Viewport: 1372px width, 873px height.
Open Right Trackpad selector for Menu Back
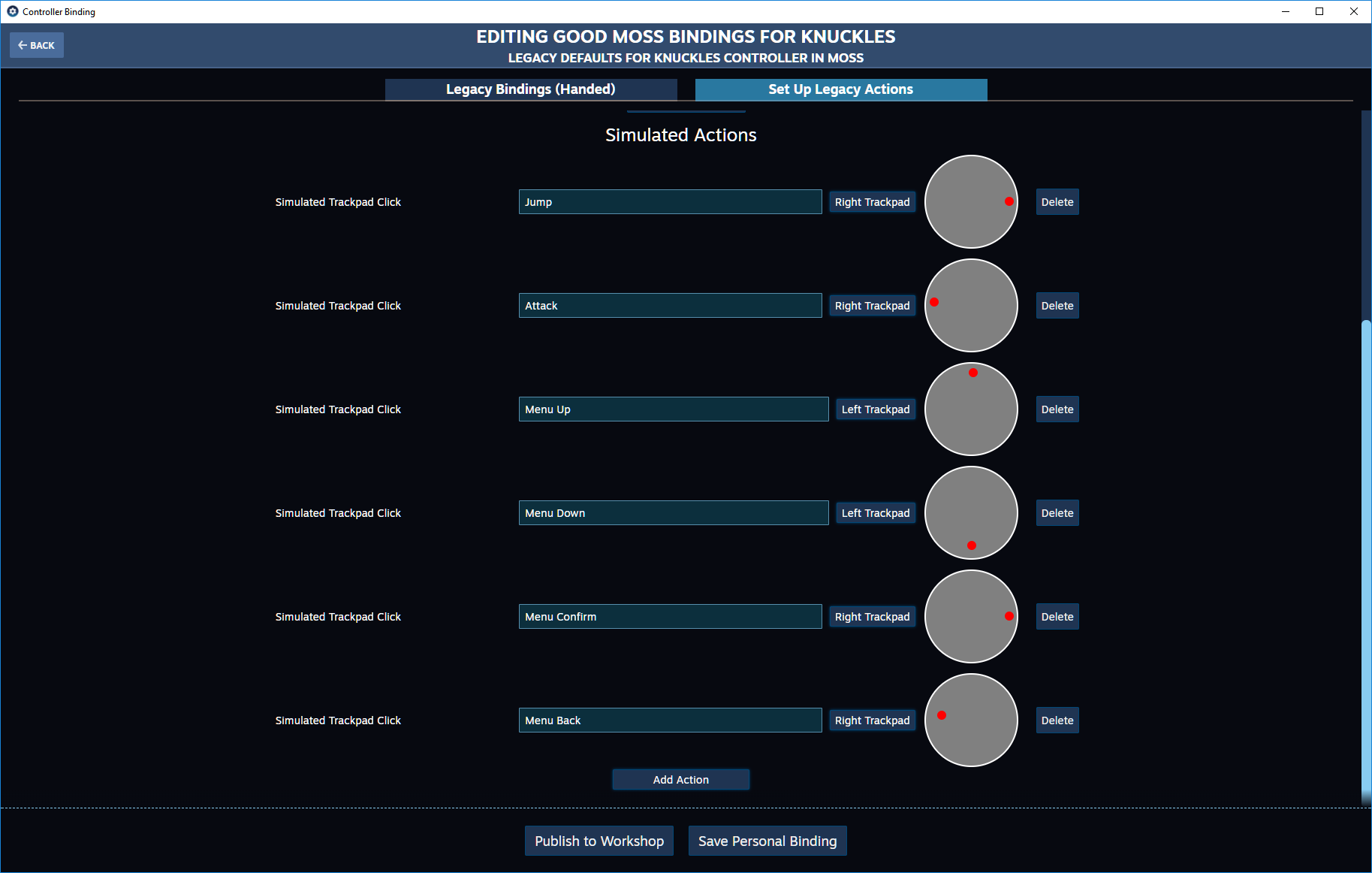[x=872, y=720]
